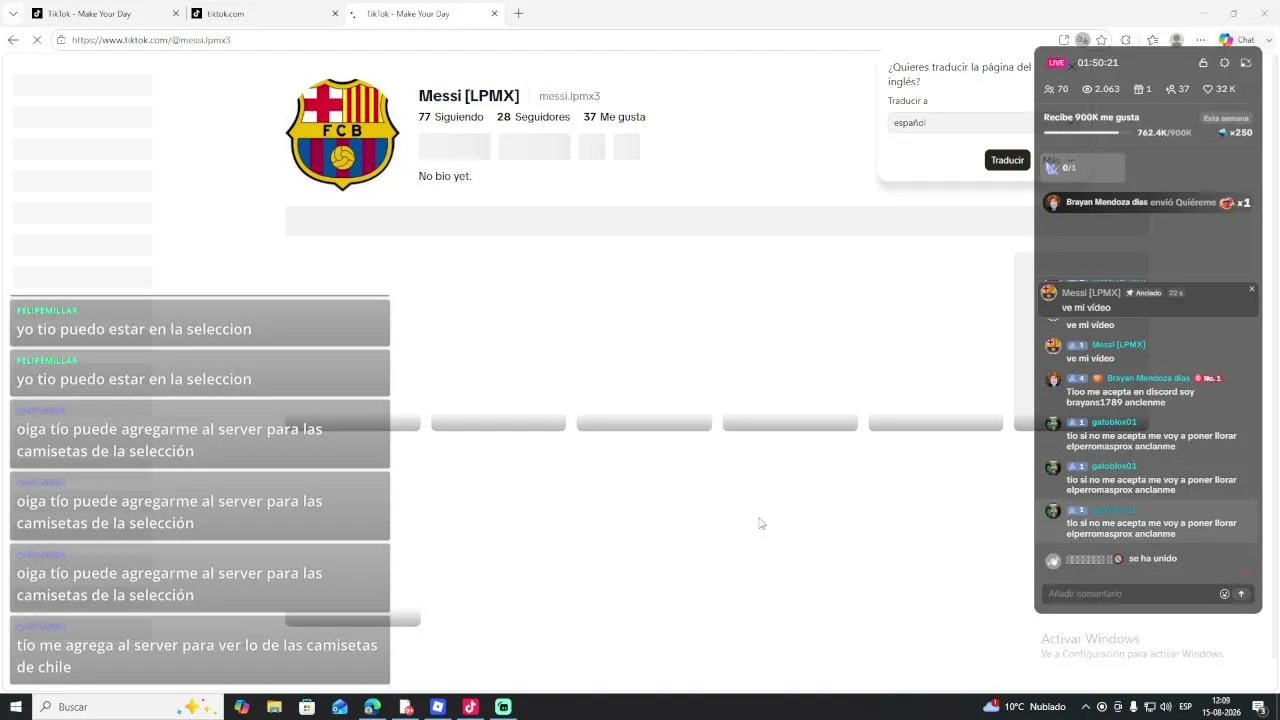
Task: Open a new browser tab
Action: pos(518,14)
